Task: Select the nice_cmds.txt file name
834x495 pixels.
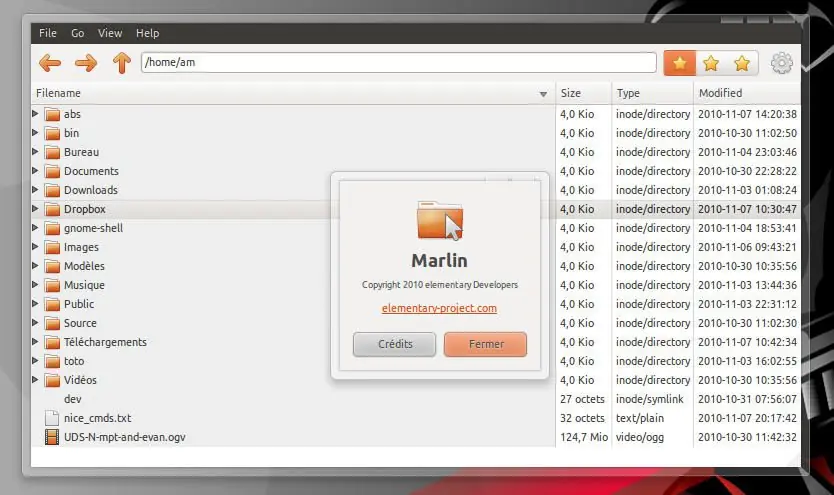Action: pos(97,418)
